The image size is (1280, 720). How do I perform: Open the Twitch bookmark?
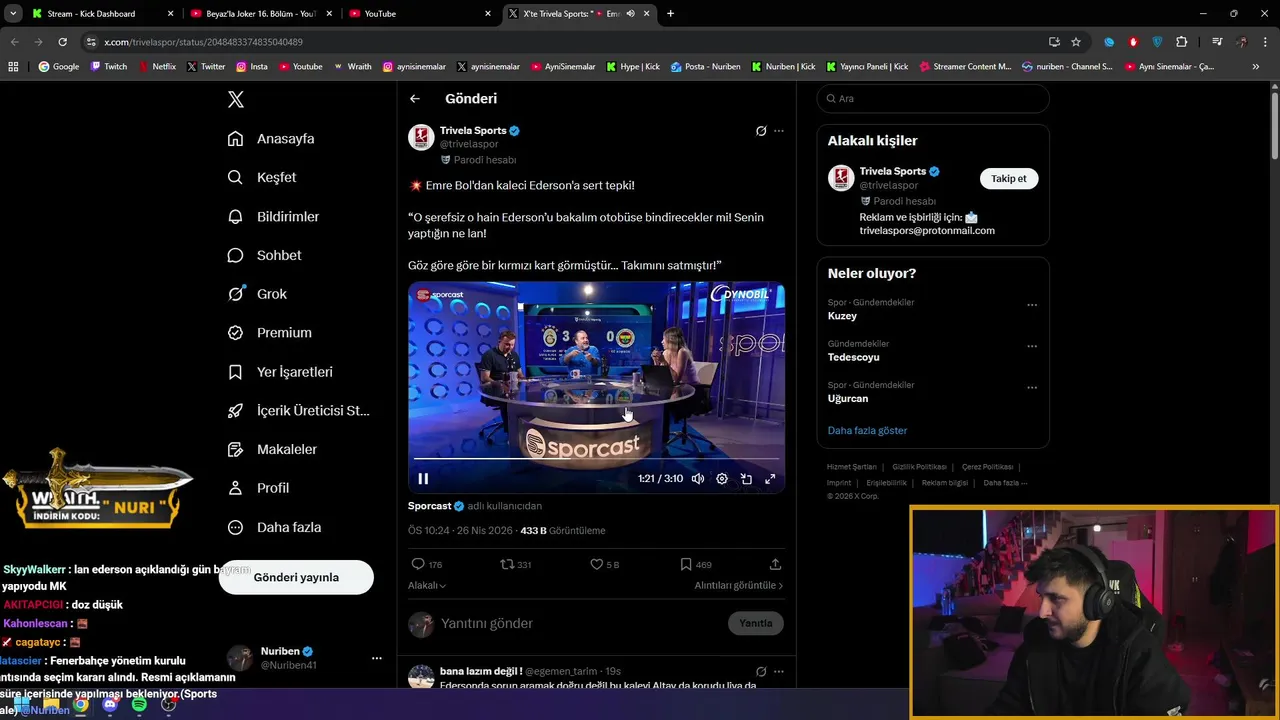pos(109,67)
